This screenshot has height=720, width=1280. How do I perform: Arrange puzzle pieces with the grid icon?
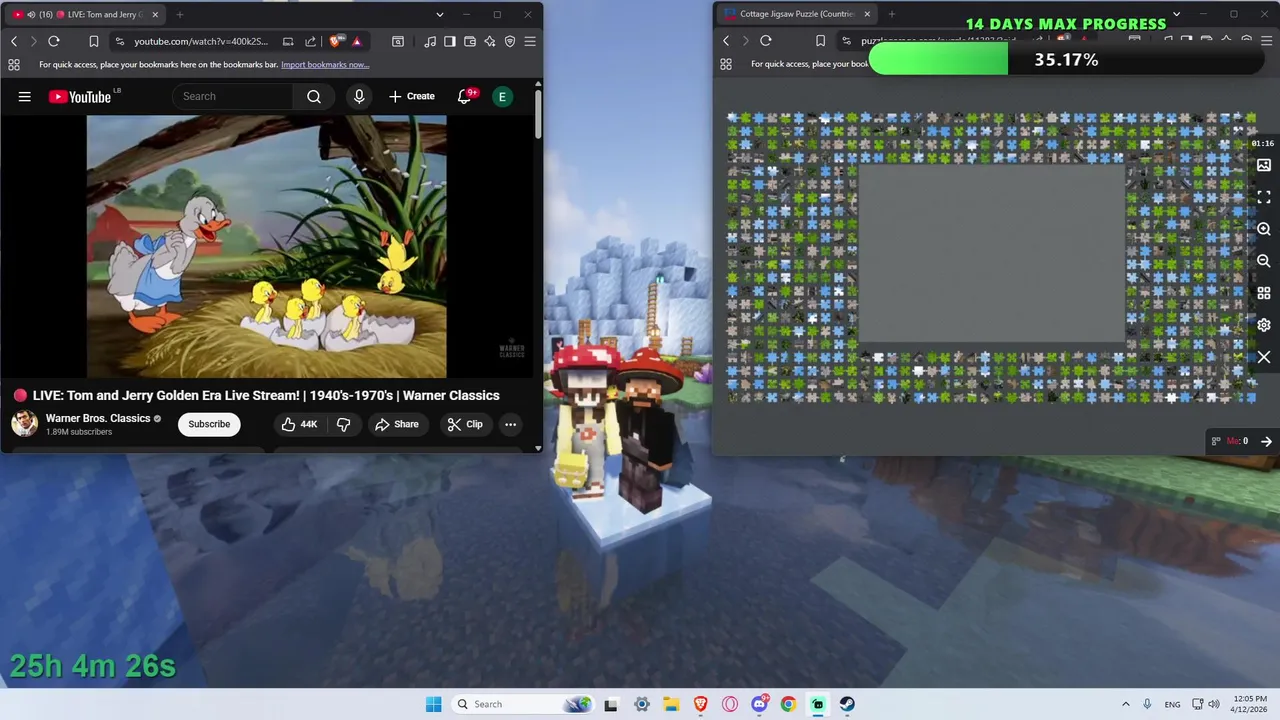click(x=1264, y=293)
